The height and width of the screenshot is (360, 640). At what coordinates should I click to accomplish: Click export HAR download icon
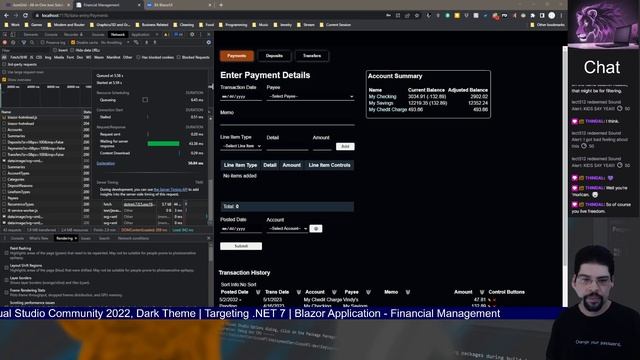(x=155, y=42)
